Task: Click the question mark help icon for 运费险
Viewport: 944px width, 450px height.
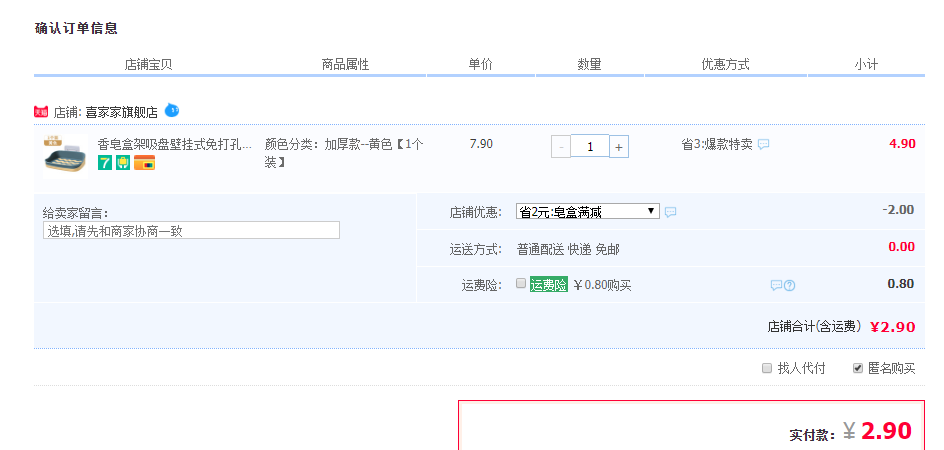Action: click(789, 286)
